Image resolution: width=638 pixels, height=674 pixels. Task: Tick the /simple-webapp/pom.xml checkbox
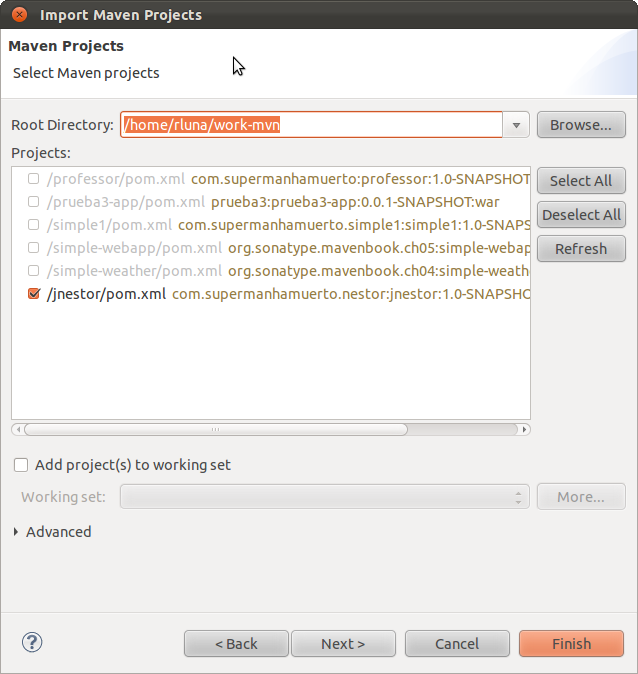pyautogui.click(x=34, y=248)
